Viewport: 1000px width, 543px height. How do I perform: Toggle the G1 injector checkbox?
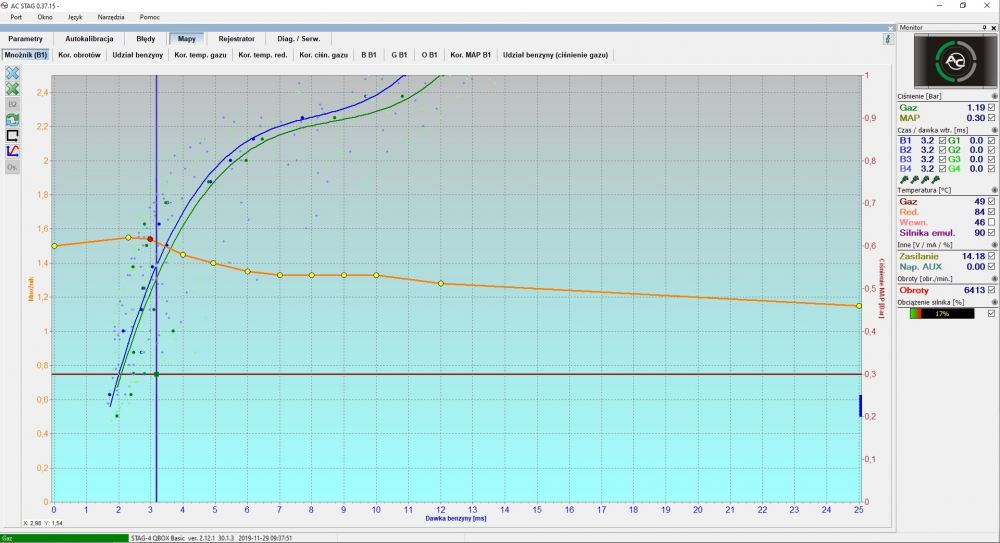pos(991,140)
